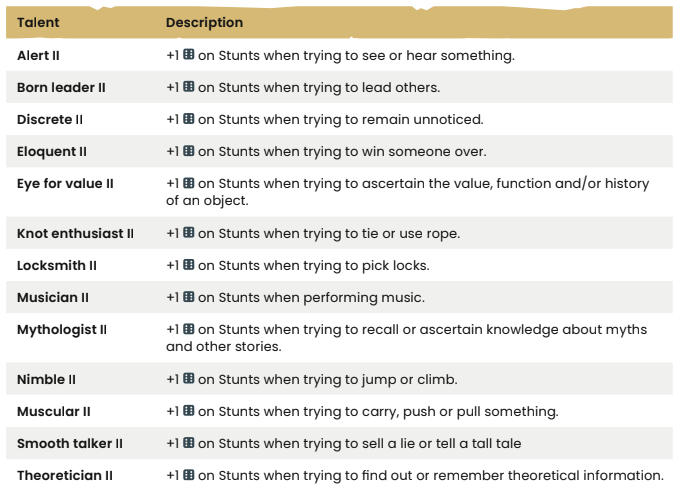Click the dice icon in Locksmith II row

pos(188,265)
